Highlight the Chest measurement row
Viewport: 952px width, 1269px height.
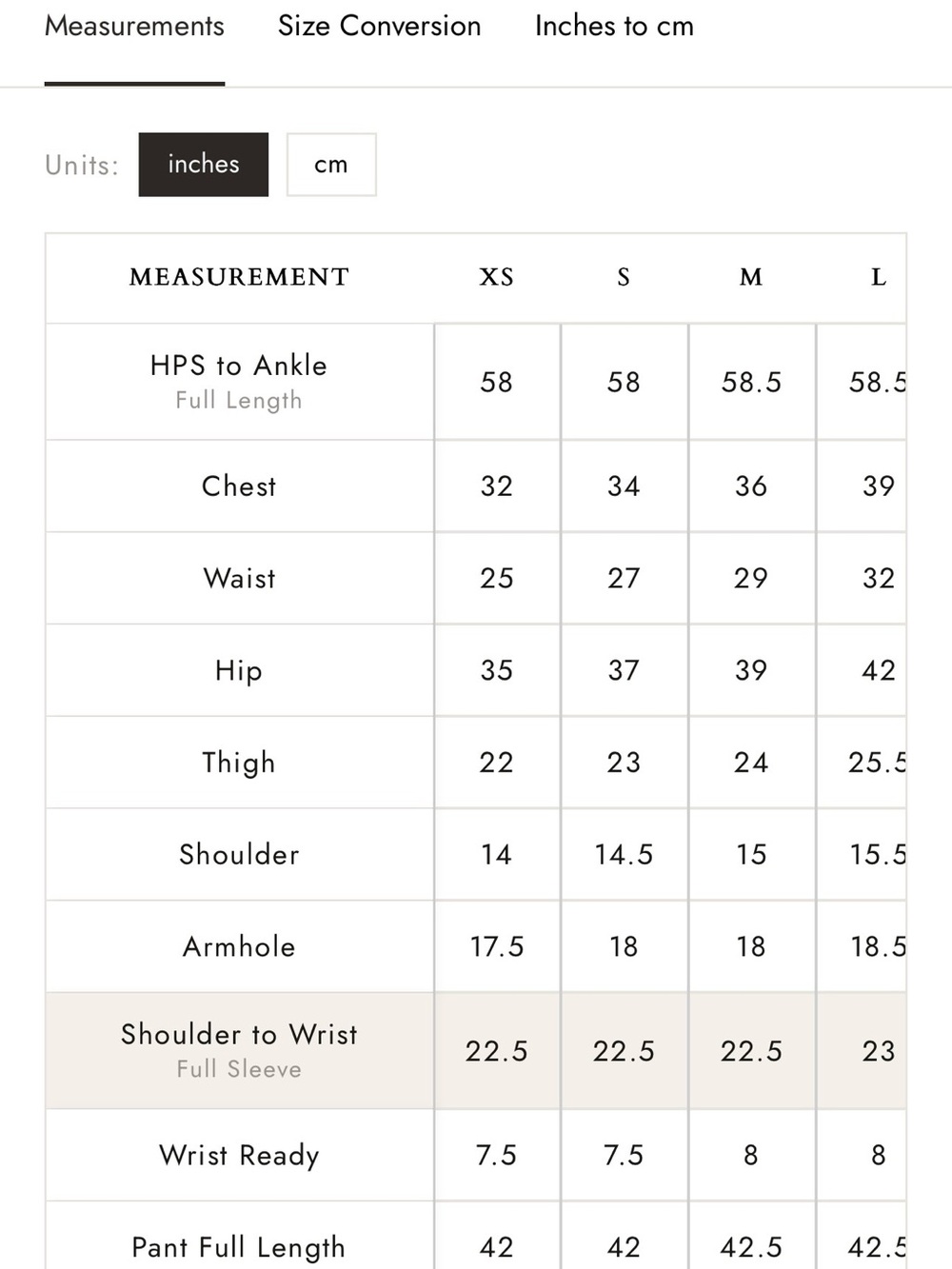click(476, 486)
